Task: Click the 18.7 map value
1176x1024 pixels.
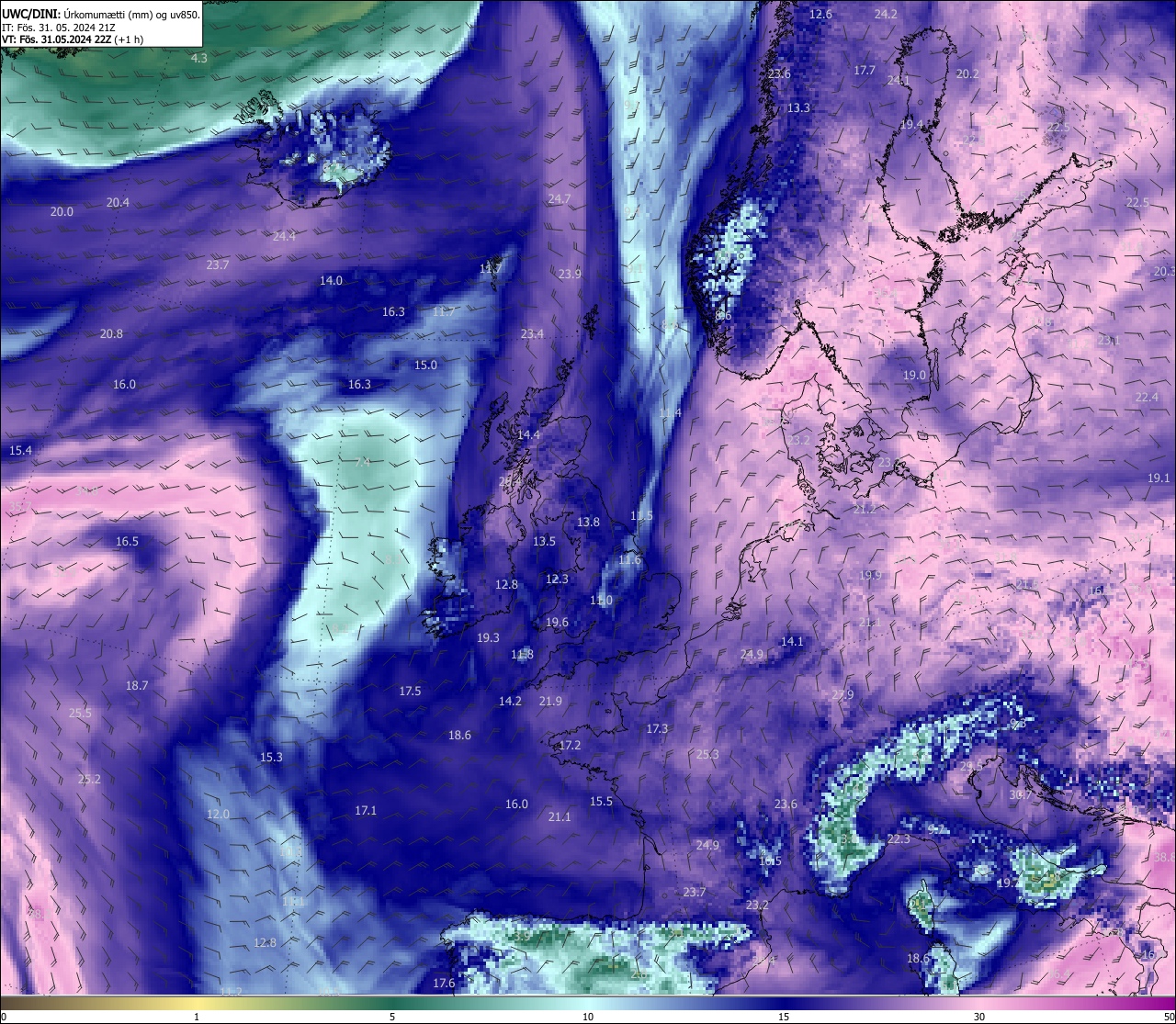Action: [x=137, y=685]
